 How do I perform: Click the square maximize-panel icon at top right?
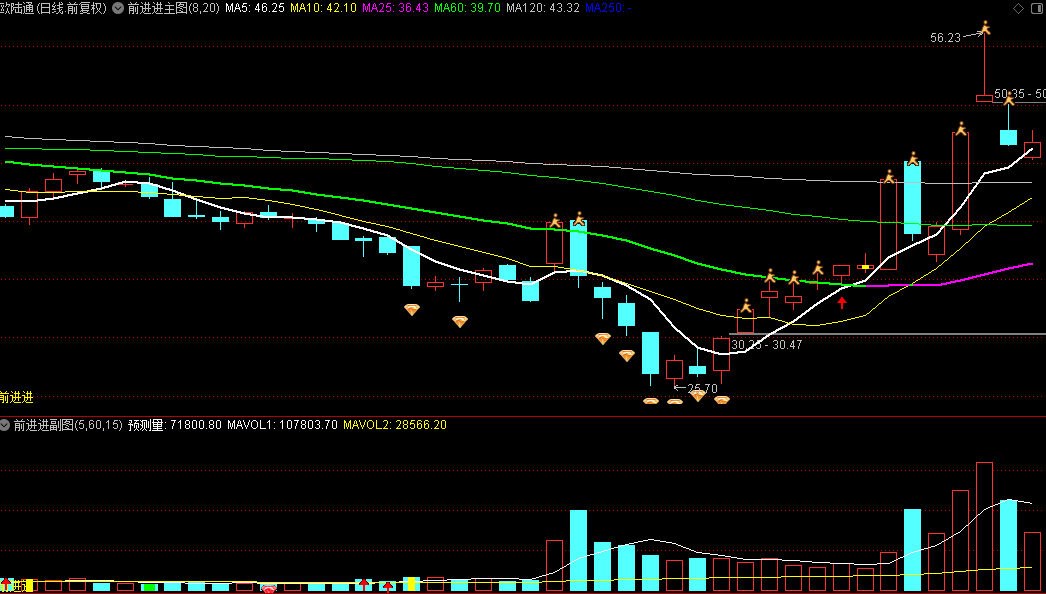[x=1036, y=8]
